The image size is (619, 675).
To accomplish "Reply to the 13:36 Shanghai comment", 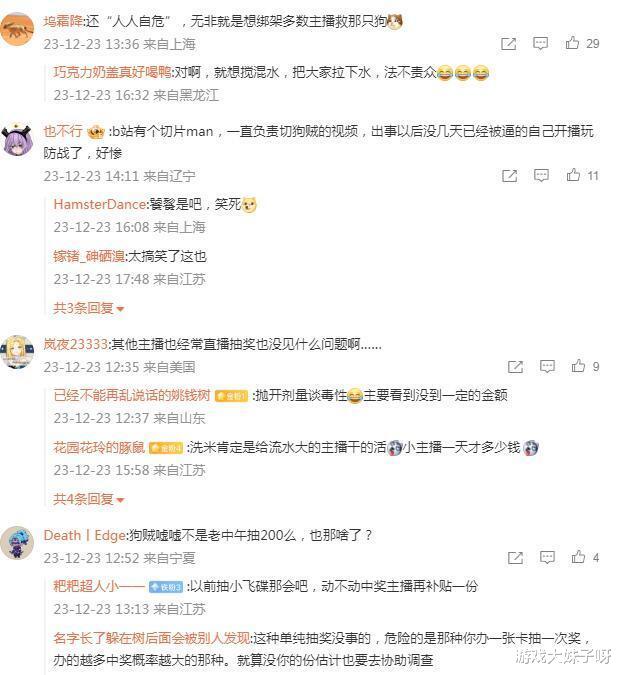I will click(540, 43).
